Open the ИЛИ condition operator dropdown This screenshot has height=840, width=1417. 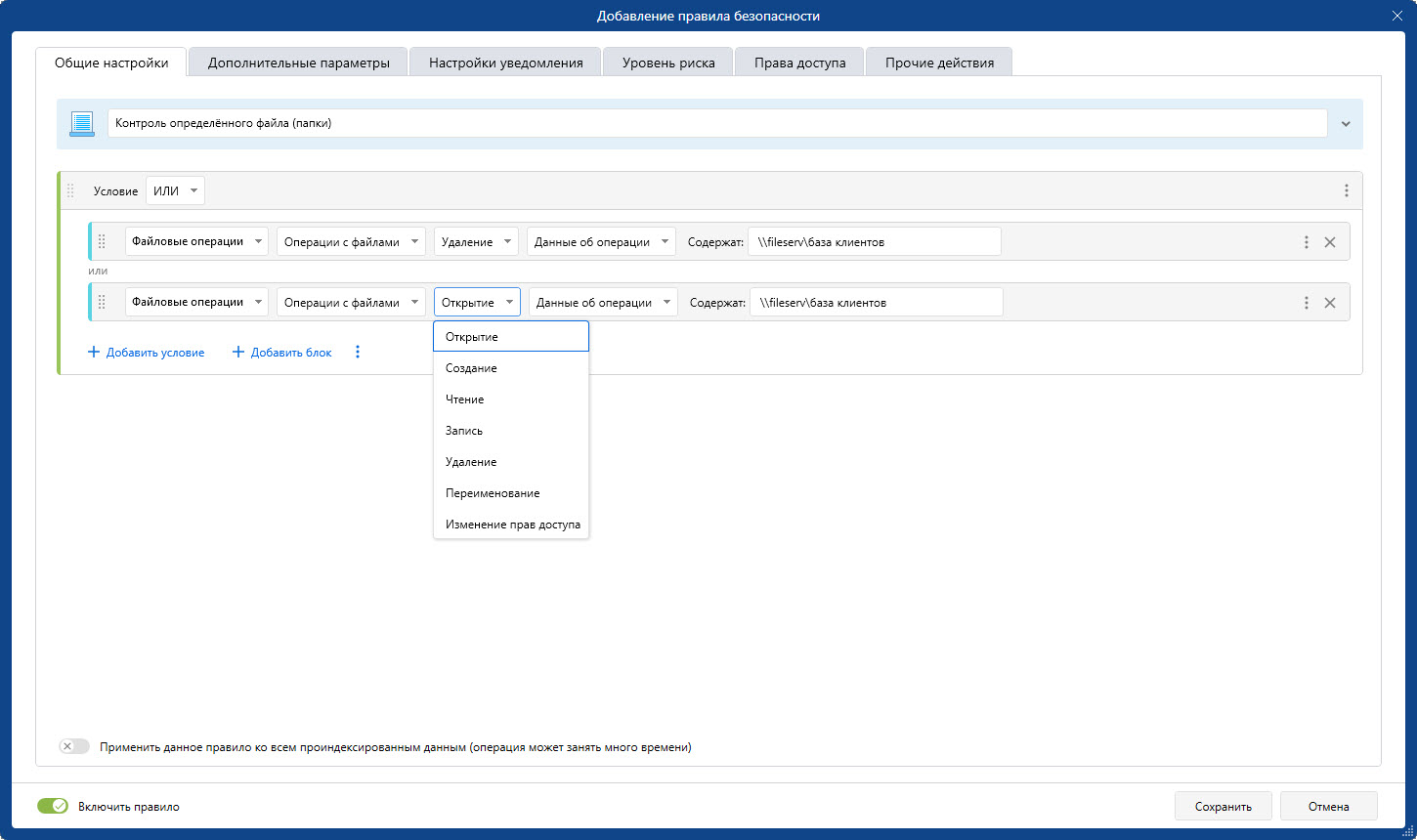click(x=175, y=191)
